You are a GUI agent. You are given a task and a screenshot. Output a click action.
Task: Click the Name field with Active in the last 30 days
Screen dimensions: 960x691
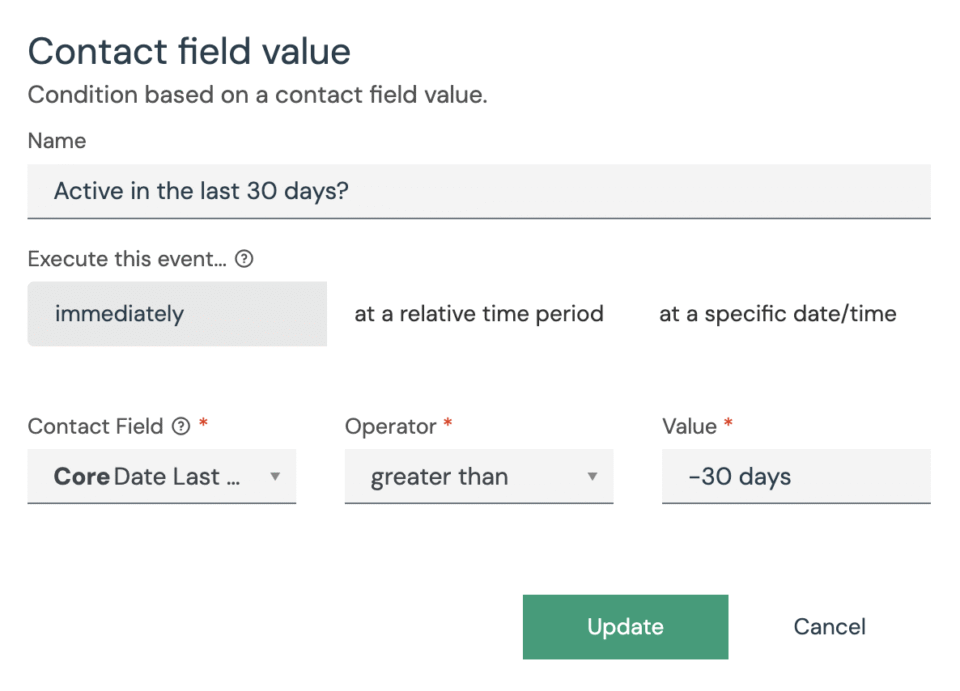[x=478, y=191]
